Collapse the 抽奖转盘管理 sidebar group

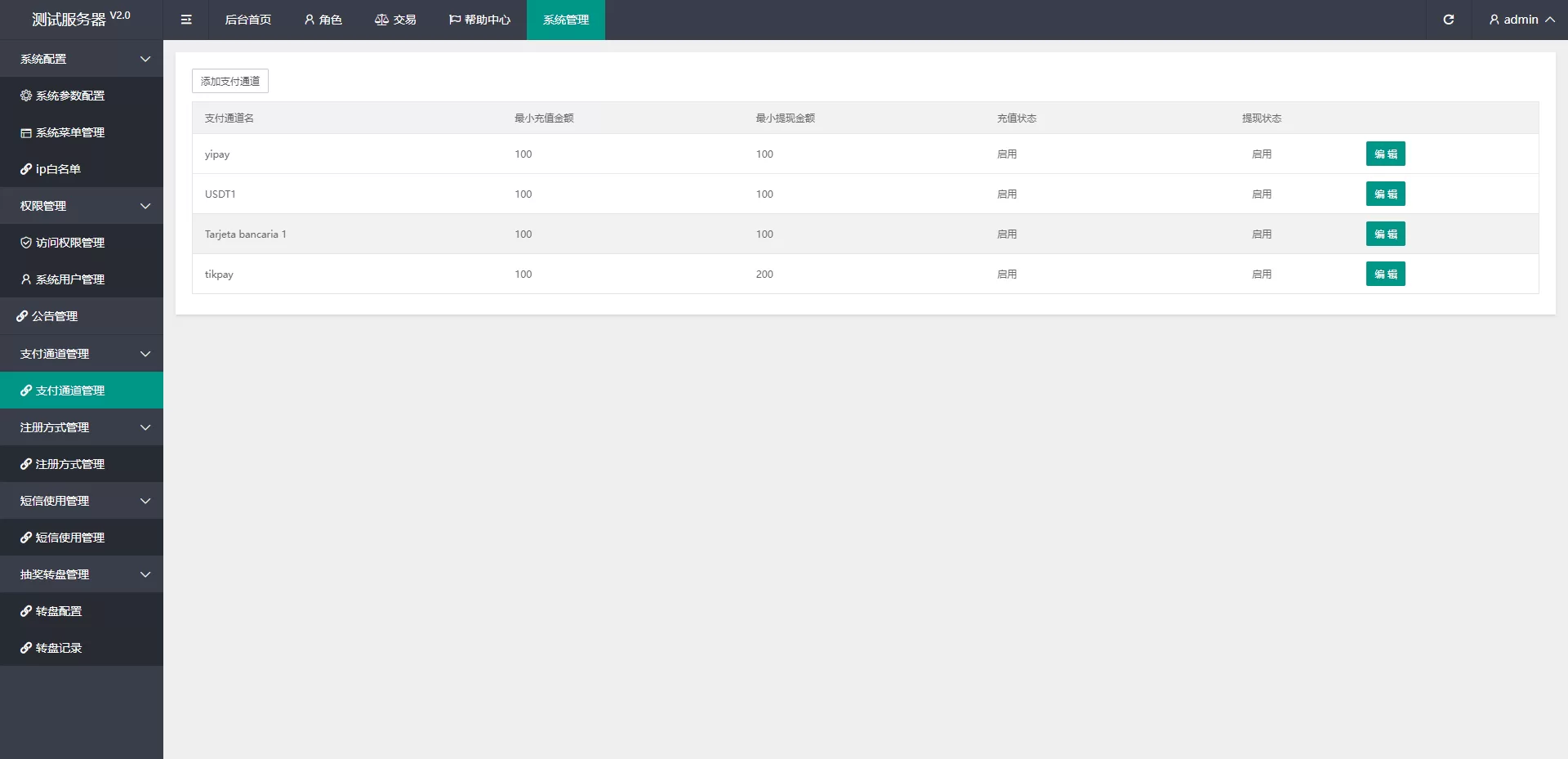[82, 574]
